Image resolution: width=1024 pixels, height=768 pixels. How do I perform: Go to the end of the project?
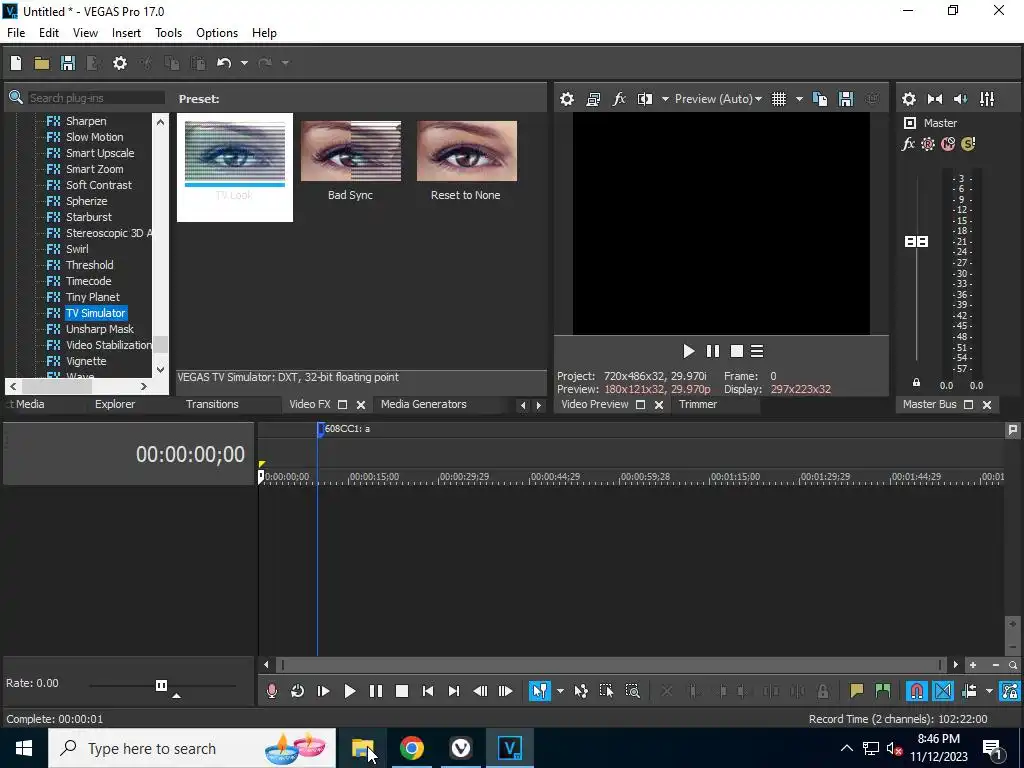(x=454, y=691)
